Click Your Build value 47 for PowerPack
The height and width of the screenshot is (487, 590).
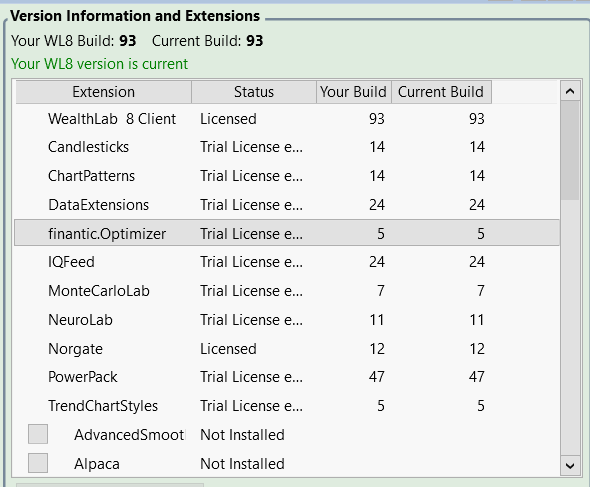[x=377, y=377]
